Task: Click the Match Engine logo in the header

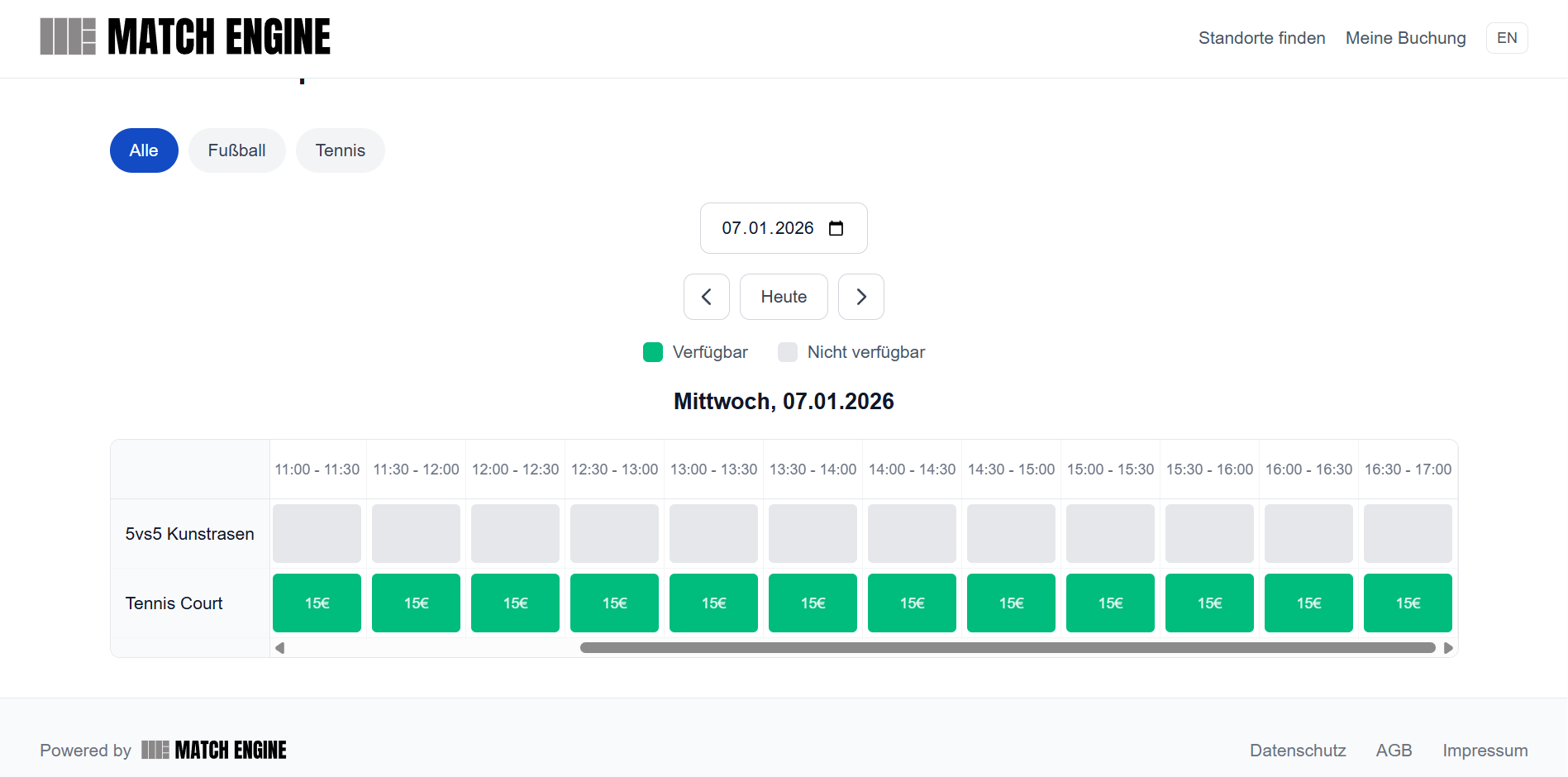Action: (x=184, y=36)
